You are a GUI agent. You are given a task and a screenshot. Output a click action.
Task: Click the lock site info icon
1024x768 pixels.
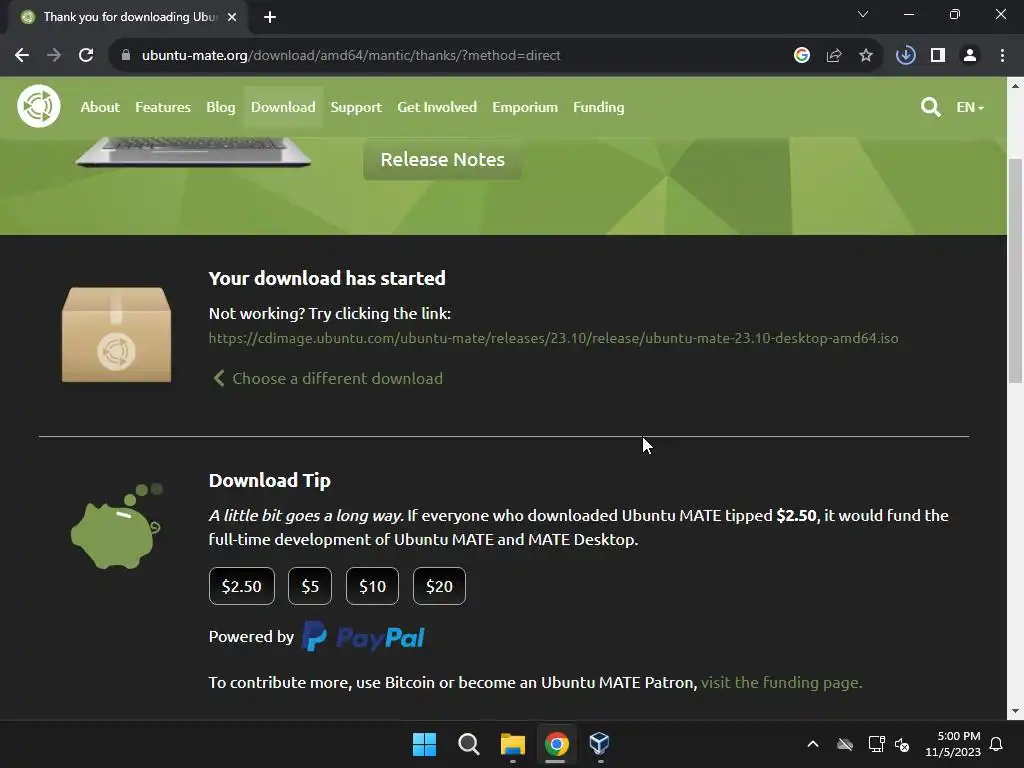[126, 56]
